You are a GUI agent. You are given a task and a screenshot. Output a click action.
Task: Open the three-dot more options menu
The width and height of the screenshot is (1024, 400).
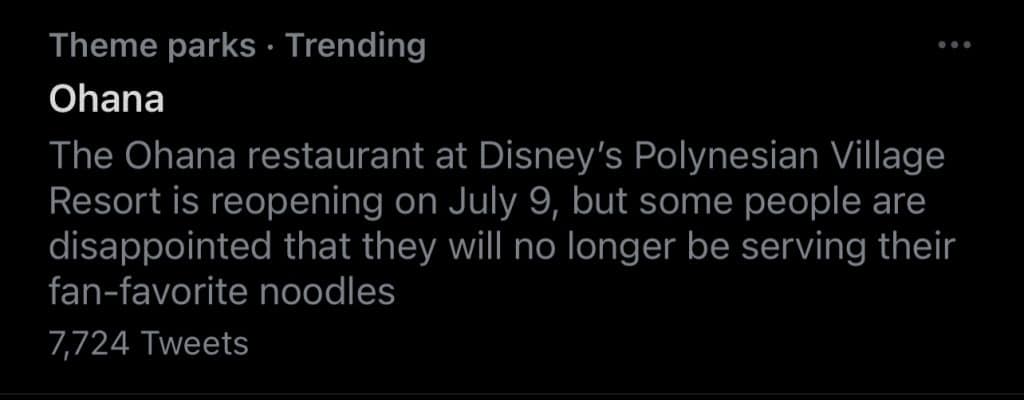[x=954, y=46]
